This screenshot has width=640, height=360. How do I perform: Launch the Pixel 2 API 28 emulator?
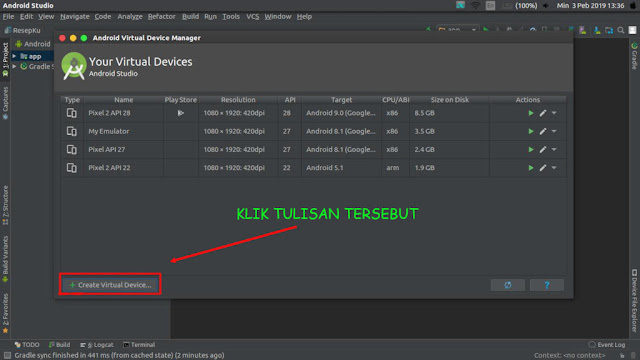pos(531,113)
